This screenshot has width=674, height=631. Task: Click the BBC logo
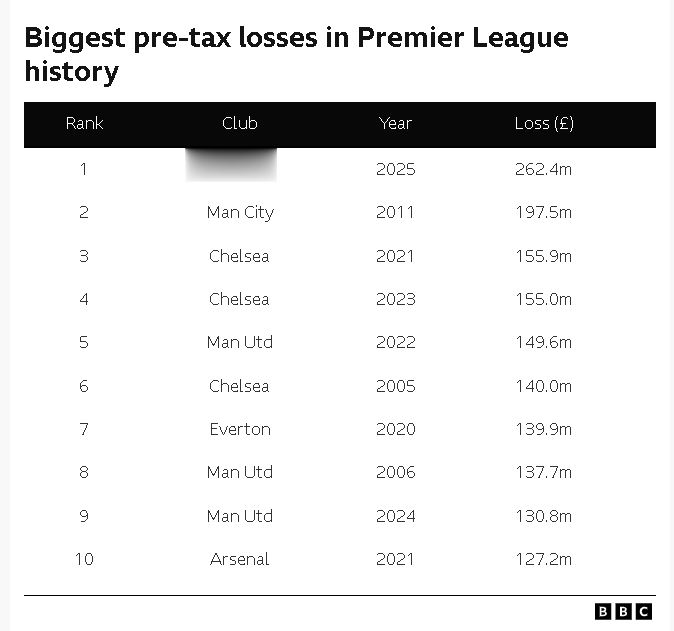pyautogui.click(x=623, y=611)
